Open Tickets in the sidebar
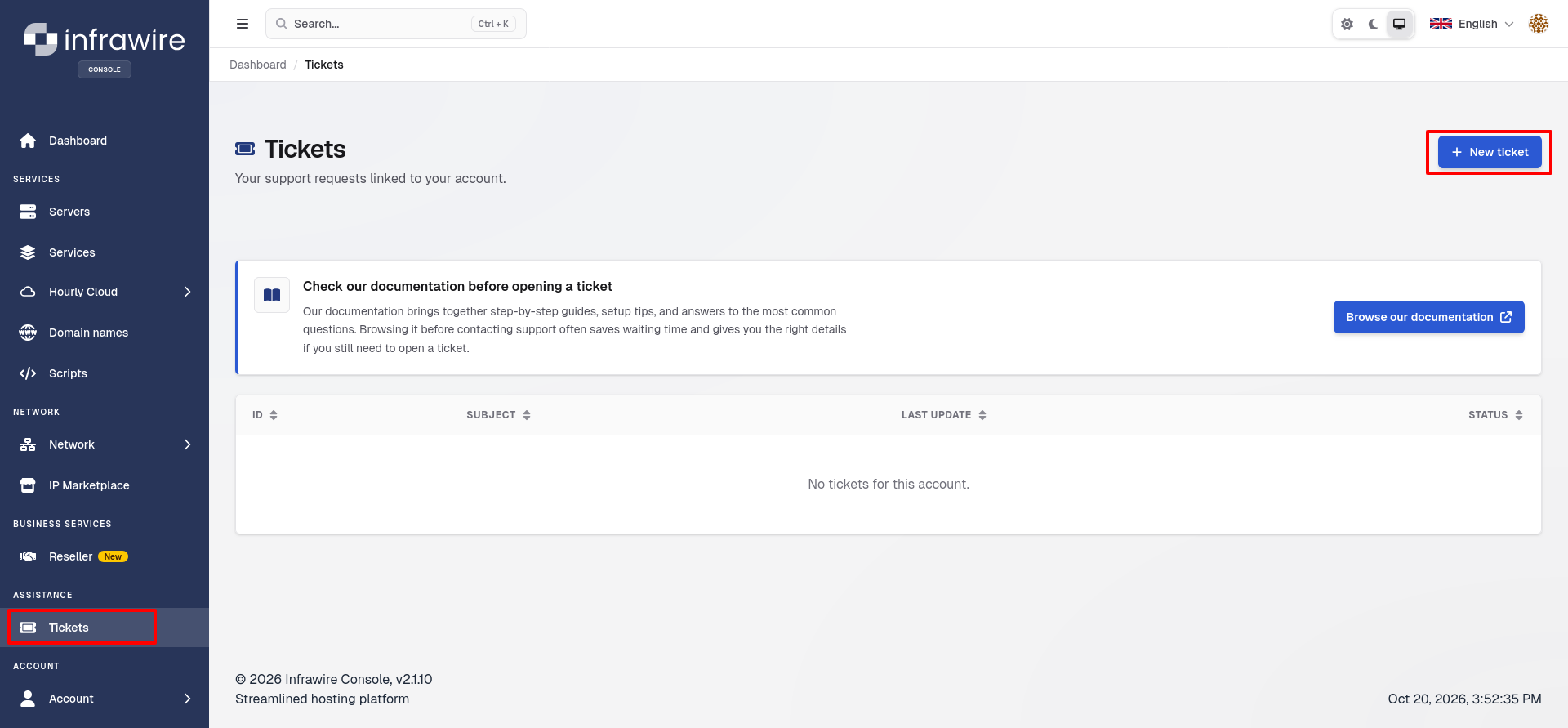This screenshot has width=1568, height=728. pos(105,628)
